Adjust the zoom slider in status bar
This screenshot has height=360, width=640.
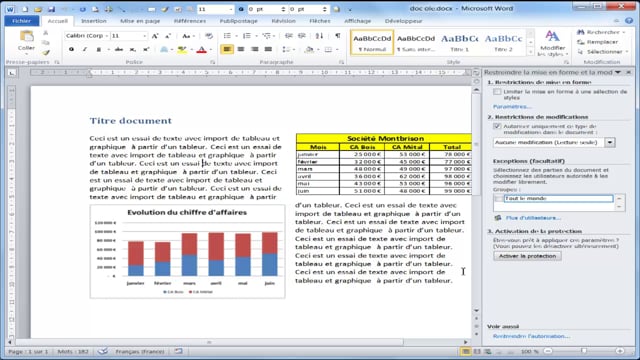[584, 351]
